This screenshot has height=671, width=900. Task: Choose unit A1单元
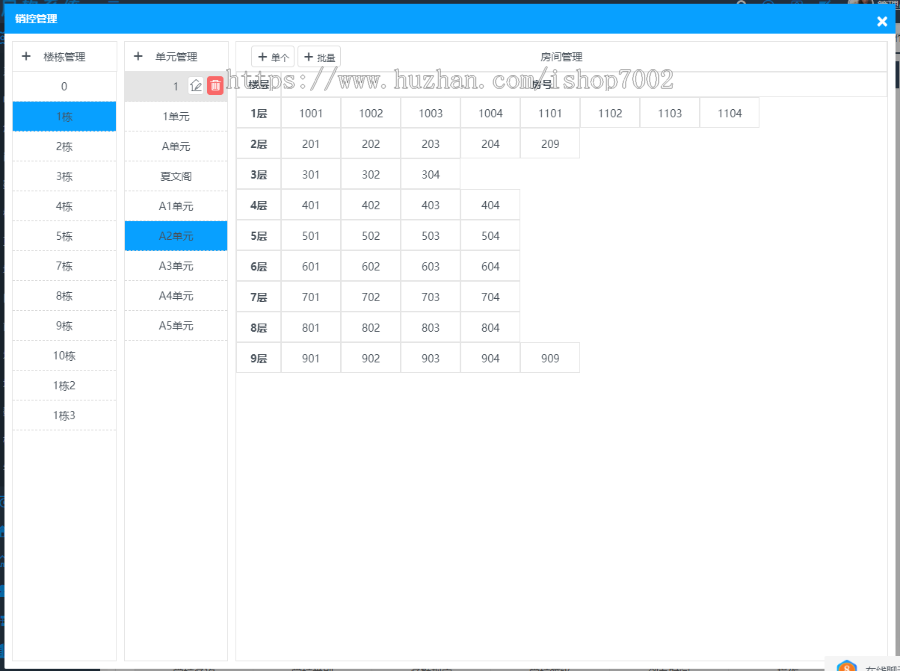pyautogui.click(x=176, y=206)
